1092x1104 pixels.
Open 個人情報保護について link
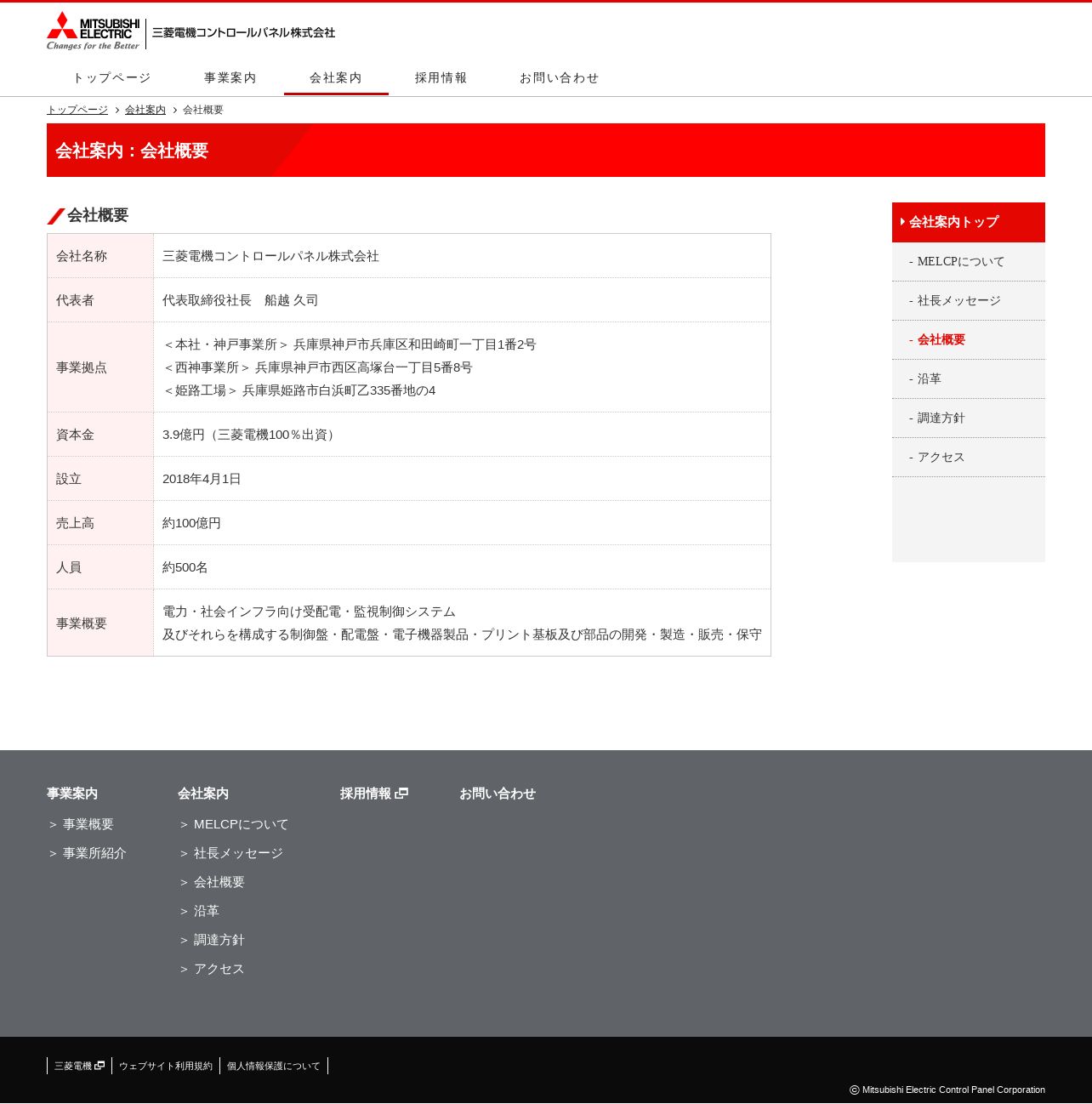coord(274,1066)
